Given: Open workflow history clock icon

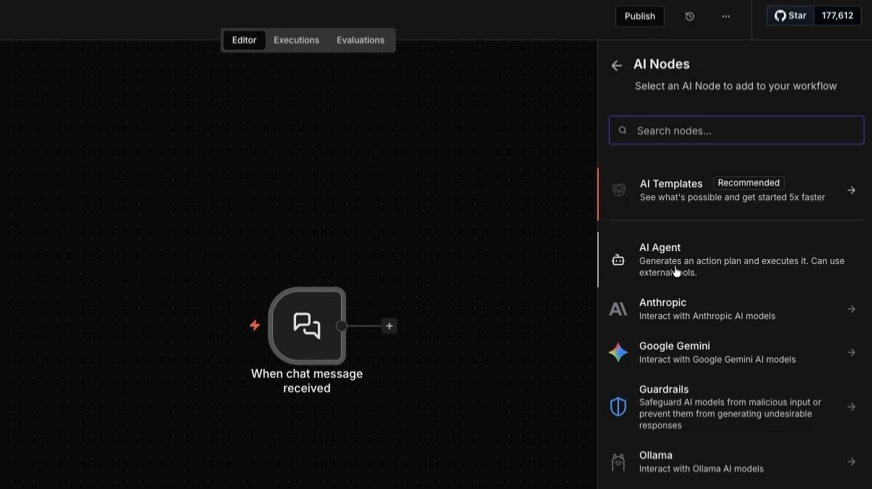Looking at the screenshot, I should [690, 16].
